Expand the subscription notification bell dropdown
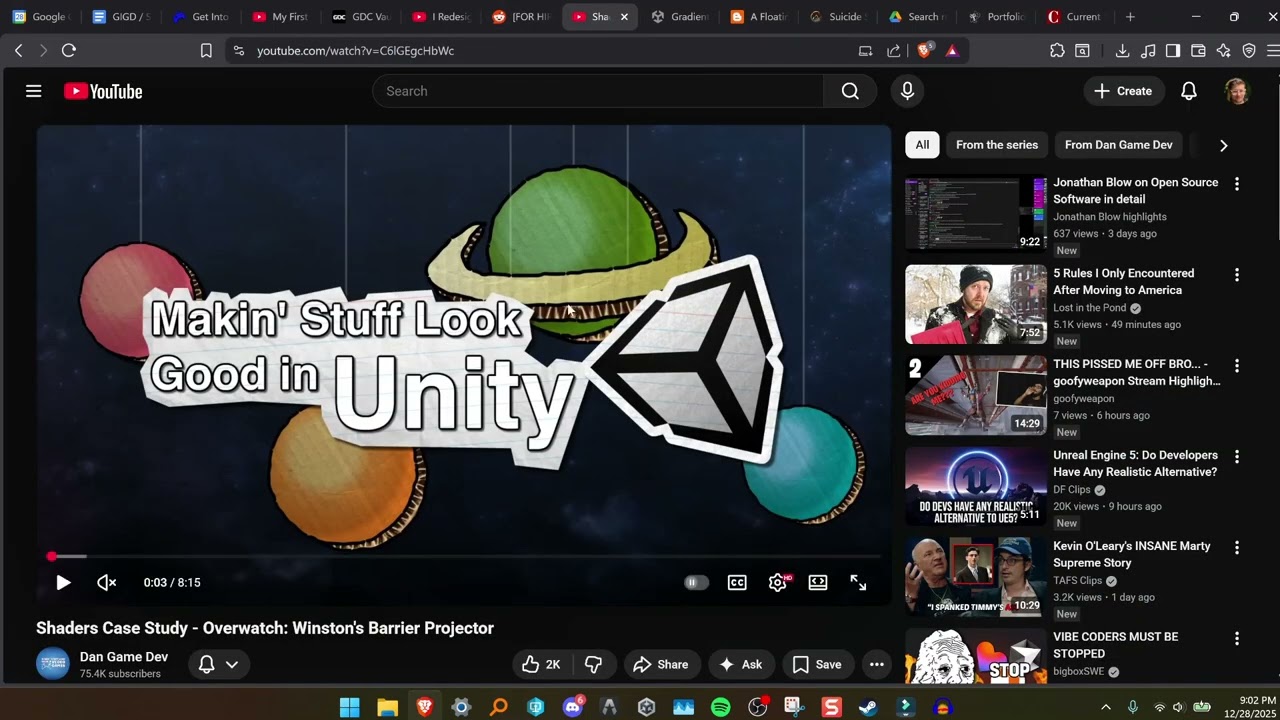The image size is (1280, 720). (218, 664)
